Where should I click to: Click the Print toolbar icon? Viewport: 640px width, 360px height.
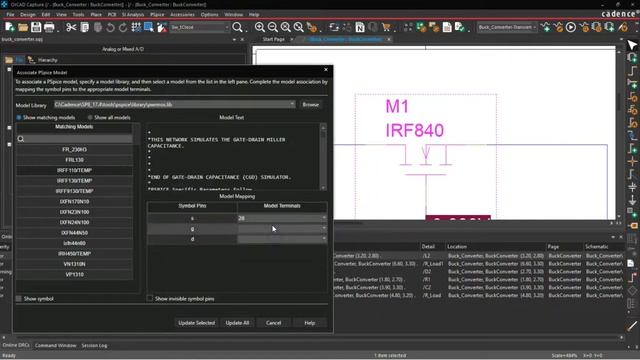tap(49, 27)
